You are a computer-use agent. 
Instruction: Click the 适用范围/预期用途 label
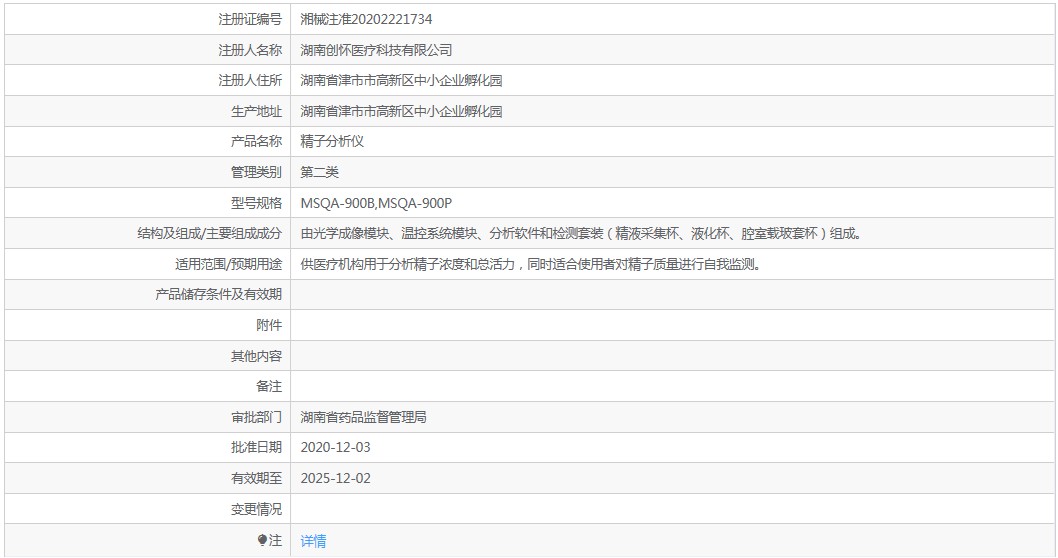tap(229, 264)
